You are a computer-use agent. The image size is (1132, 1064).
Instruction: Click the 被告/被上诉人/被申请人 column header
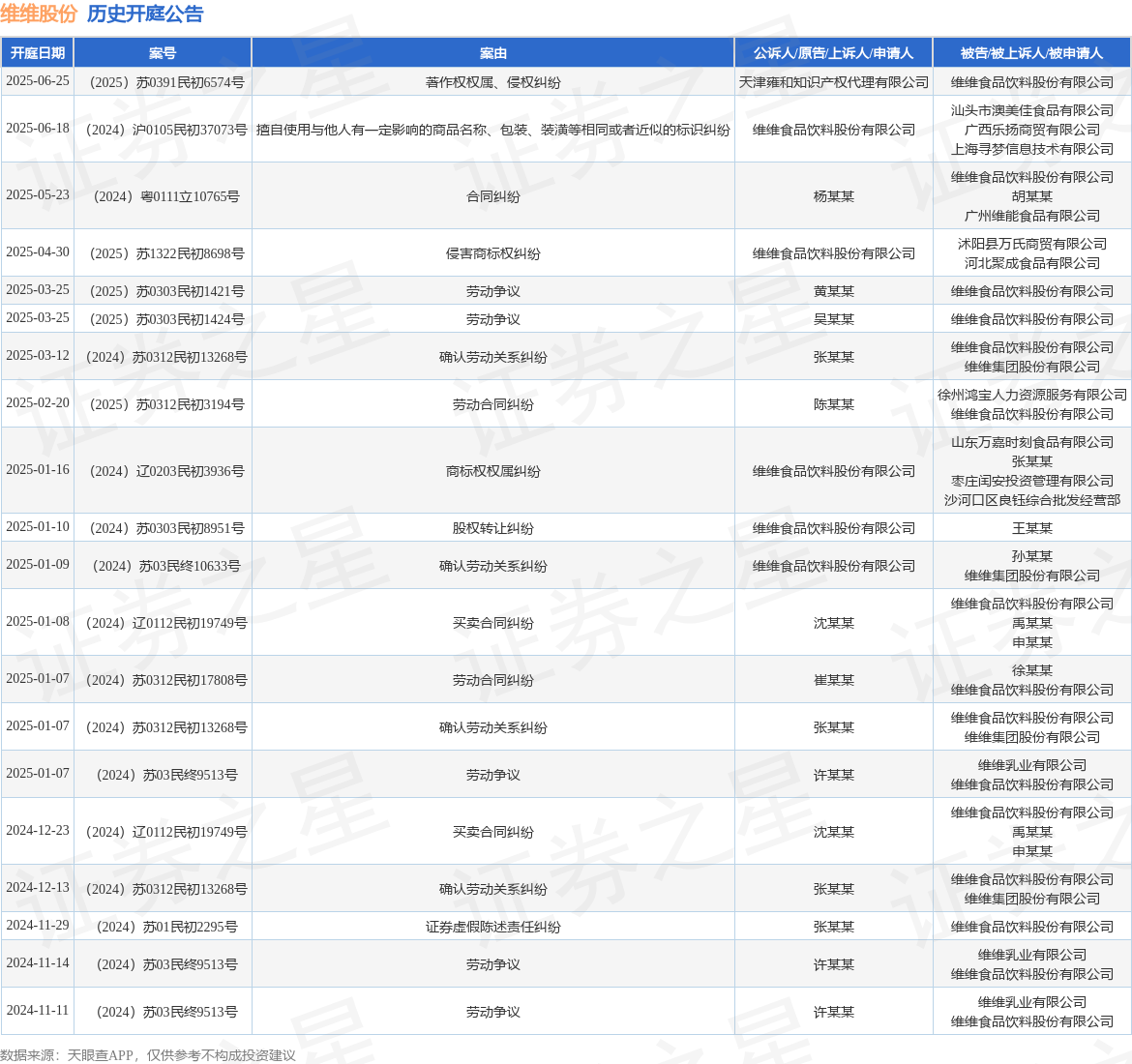click(x=1031, y=53)
